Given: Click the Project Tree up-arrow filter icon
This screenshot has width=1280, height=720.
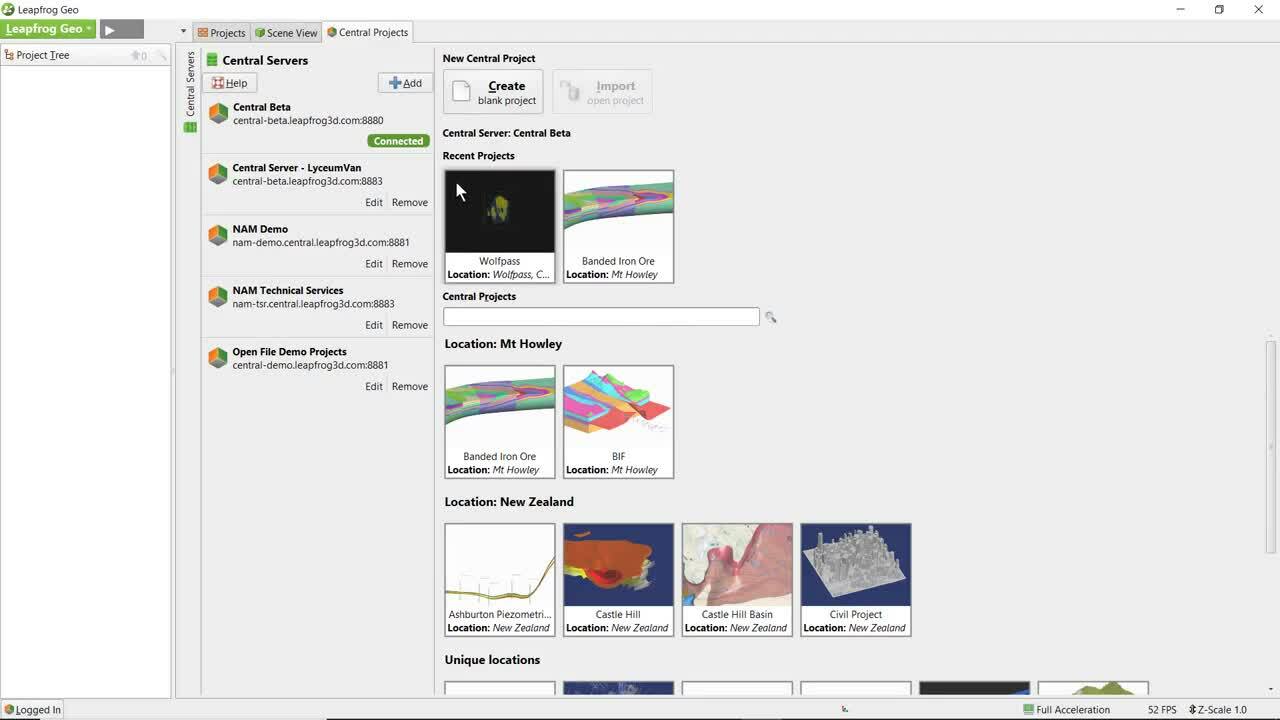Looking at the screenshot, I should coord(138,55).
